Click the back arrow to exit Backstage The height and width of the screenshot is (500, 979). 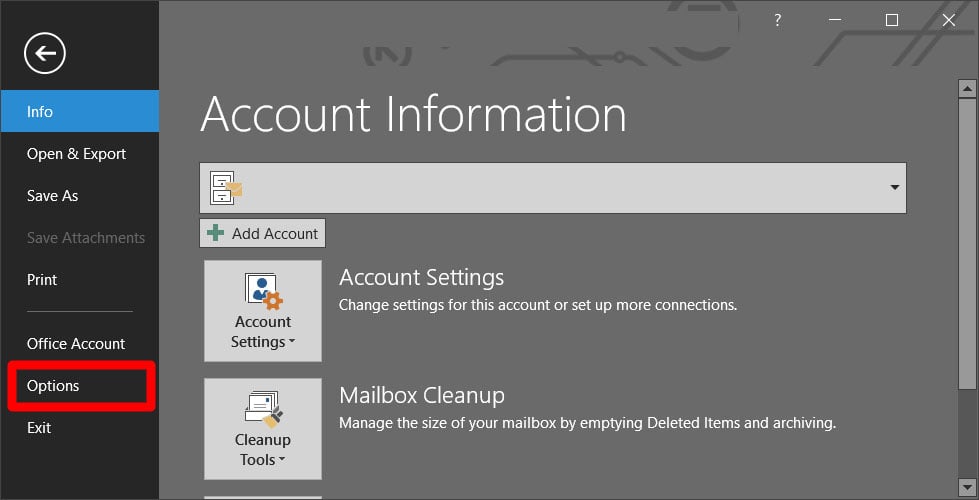coord(45,53)
